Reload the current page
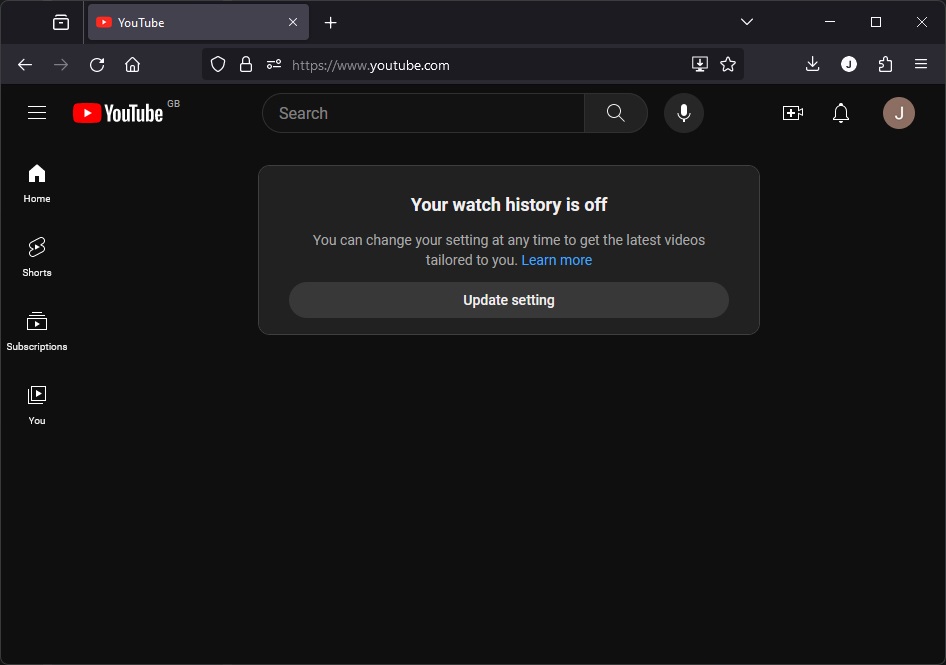This screenshot has width=946, height=665. (x=97, y=64)
